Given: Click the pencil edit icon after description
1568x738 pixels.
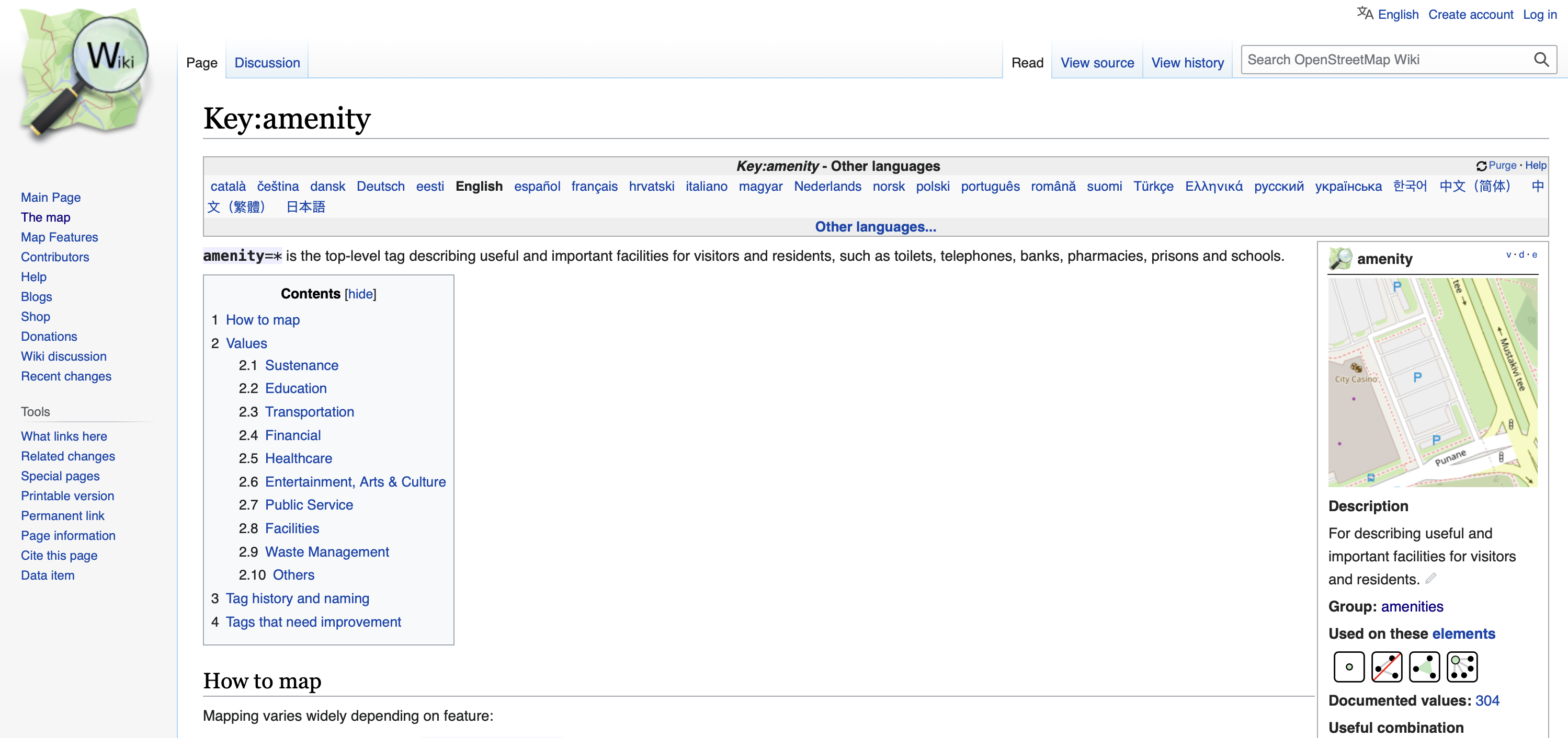Looking at the screenshot, I should pyautogui.click(x=1430, y=578).
